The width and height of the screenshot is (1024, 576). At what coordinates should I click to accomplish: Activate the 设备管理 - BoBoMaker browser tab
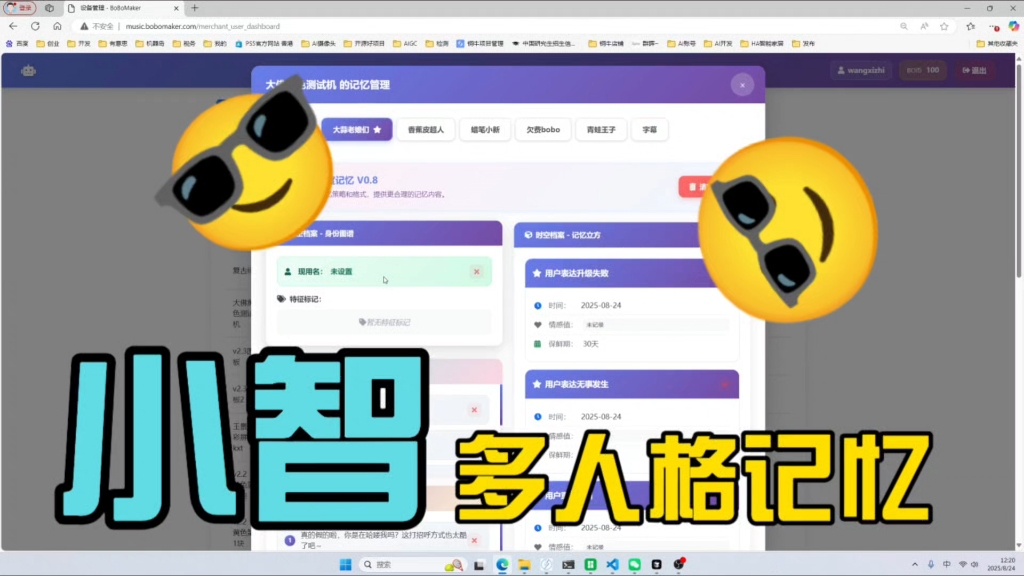[124, 8]
